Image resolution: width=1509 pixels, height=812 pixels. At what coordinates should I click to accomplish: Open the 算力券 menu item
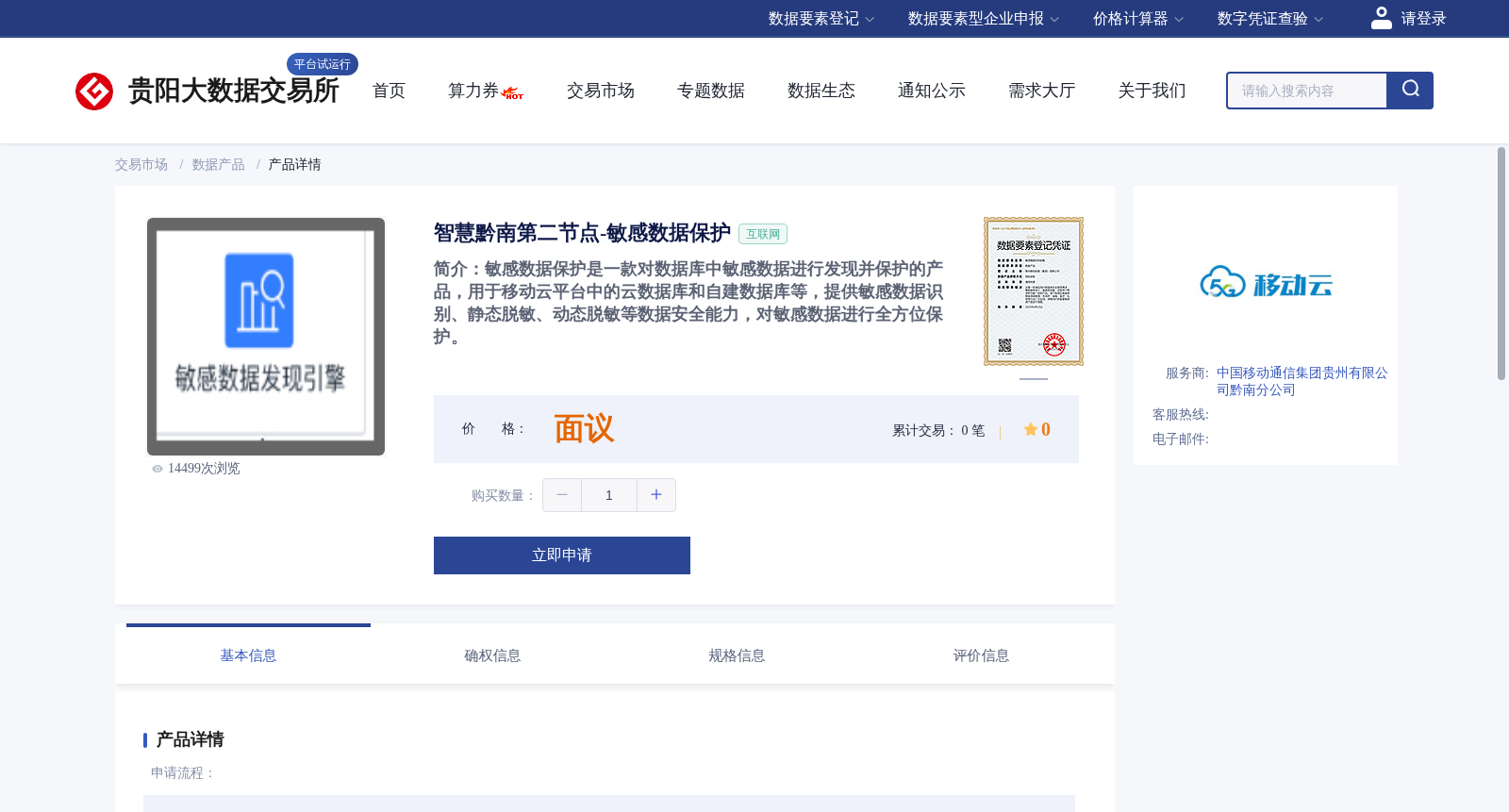tap(473, 91)
